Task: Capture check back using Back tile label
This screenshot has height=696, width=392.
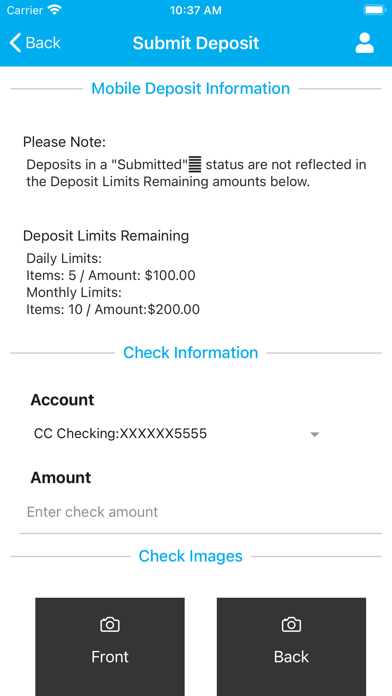Action: pyautogui.click(x=291, y=656)
